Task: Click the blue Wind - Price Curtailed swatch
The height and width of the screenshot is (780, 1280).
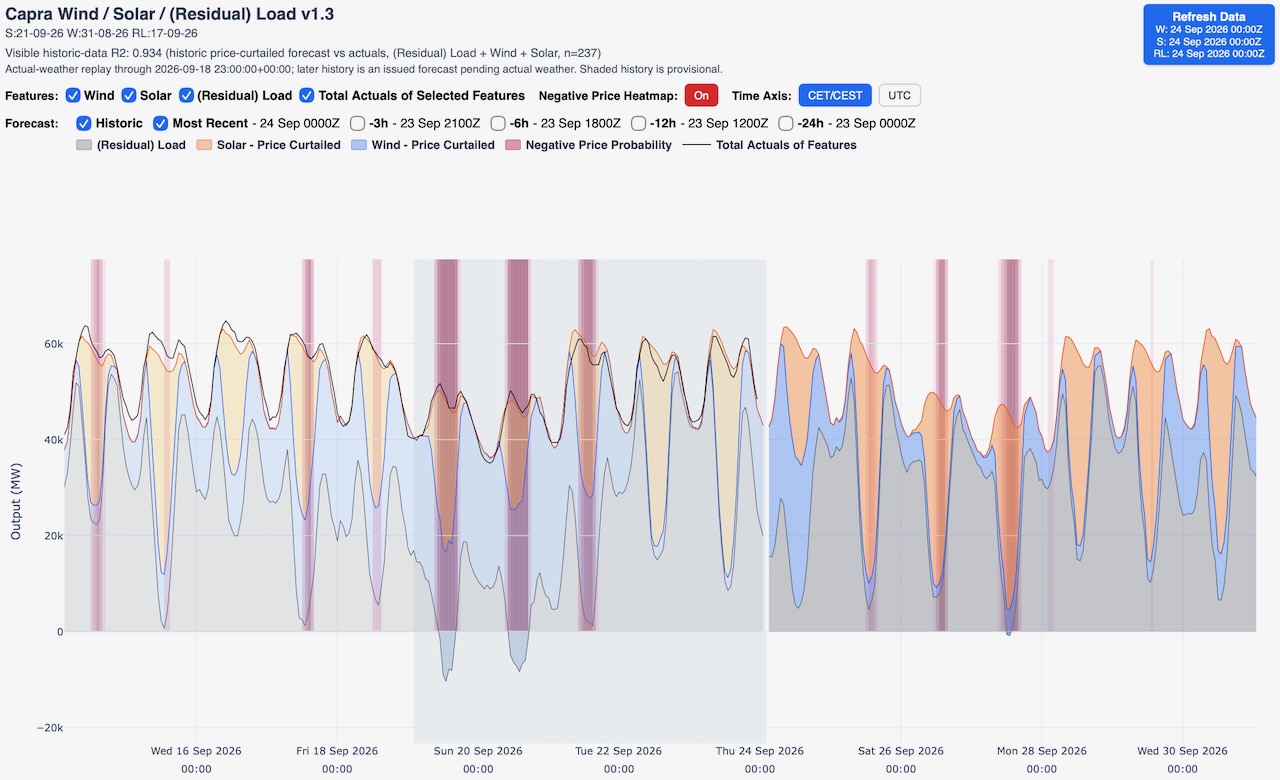Action: pyautogui.click(x=358, y=145)
